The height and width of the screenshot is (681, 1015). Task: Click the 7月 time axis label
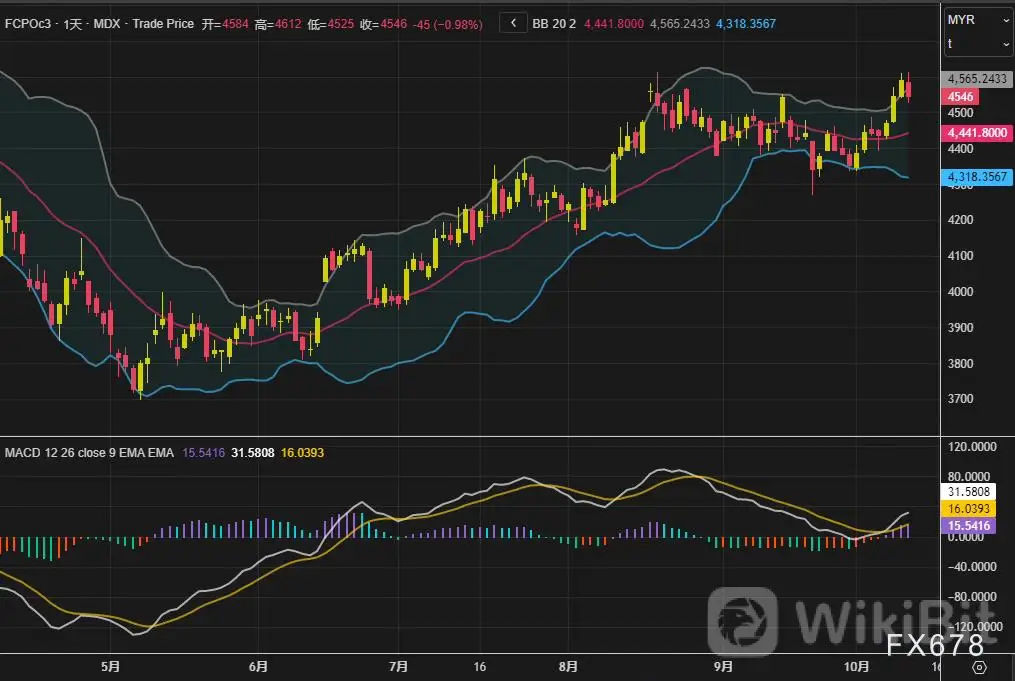[398, 666]
